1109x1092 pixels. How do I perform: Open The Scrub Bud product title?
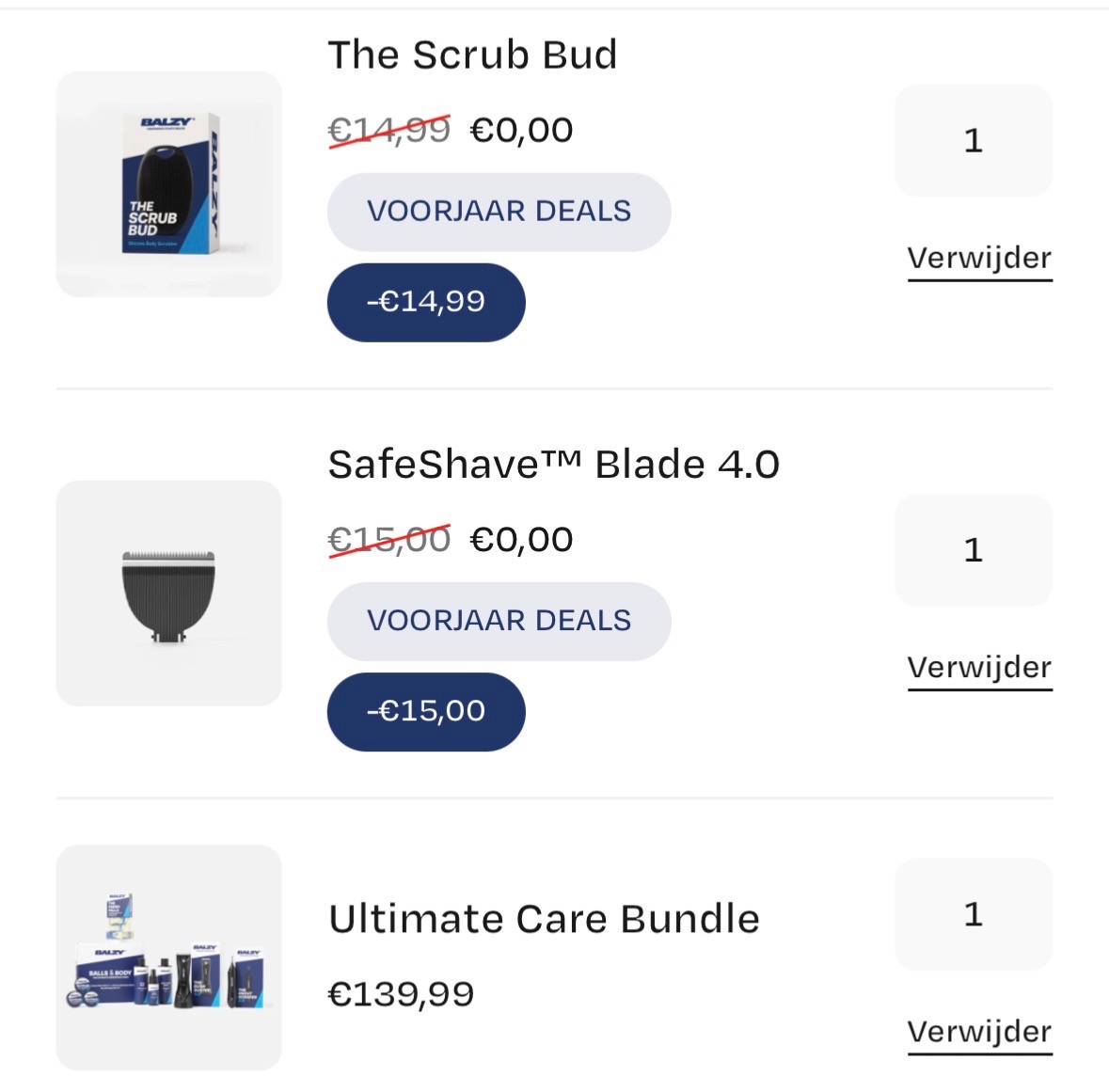point(471,54)
